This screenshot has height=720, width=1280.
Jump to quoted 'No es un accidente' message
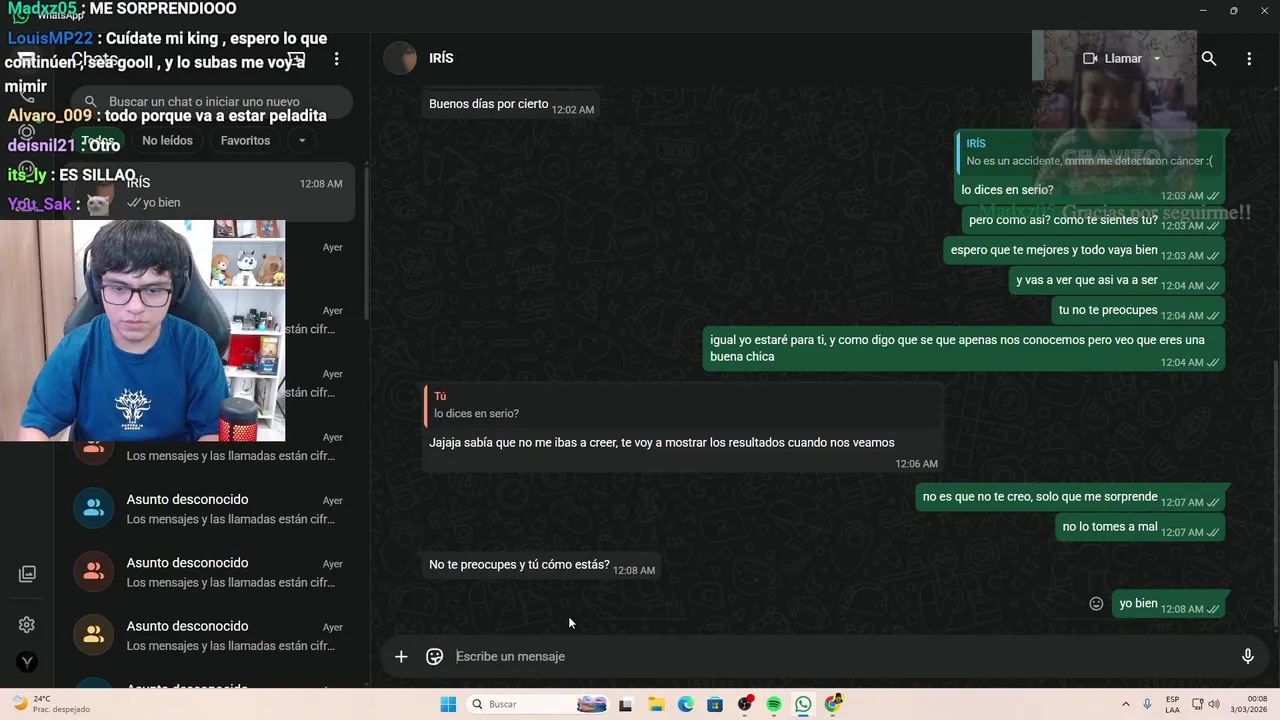1088,153
